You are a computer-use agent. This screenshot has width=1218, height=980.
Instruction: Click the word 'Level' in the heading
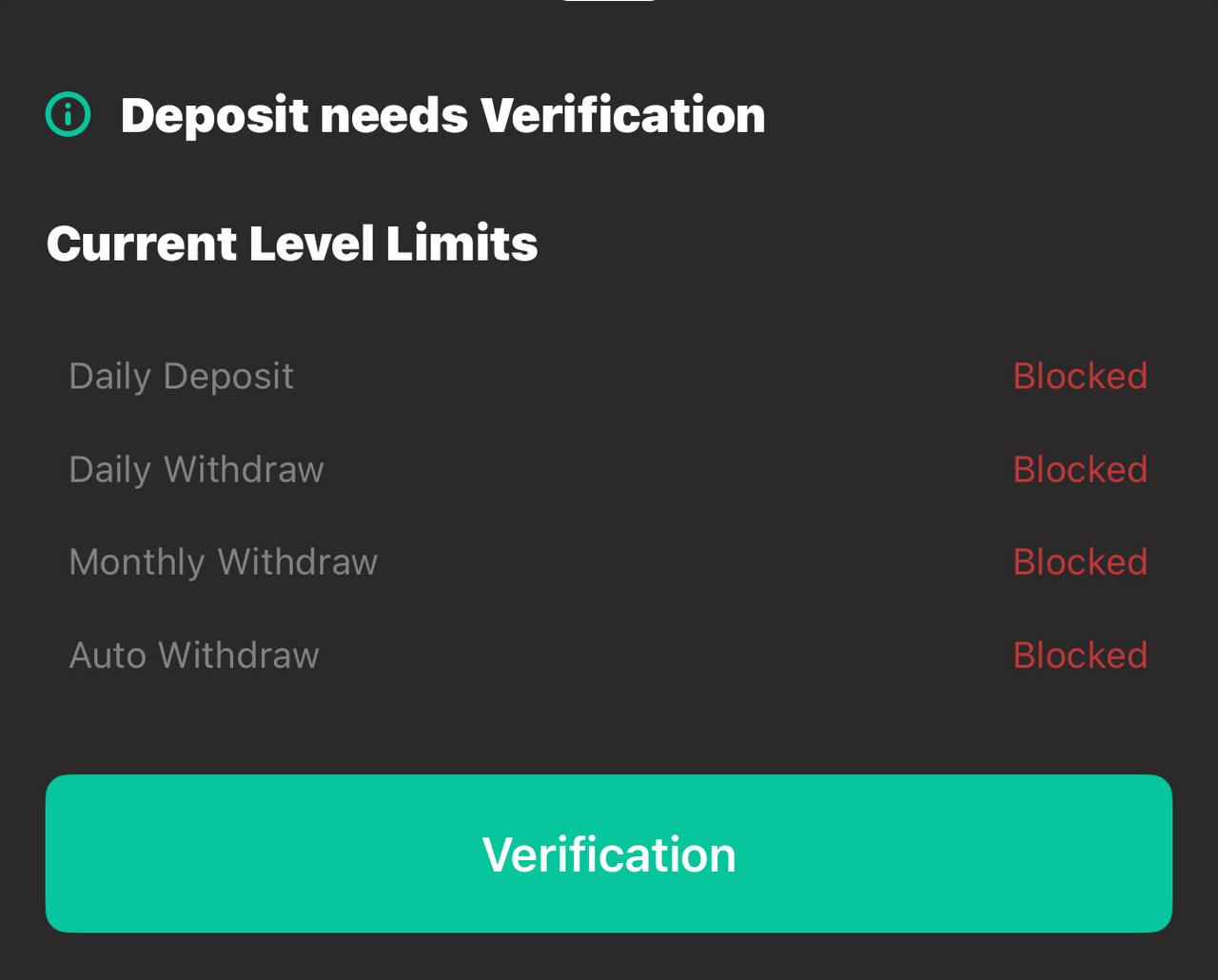[311, 244]
